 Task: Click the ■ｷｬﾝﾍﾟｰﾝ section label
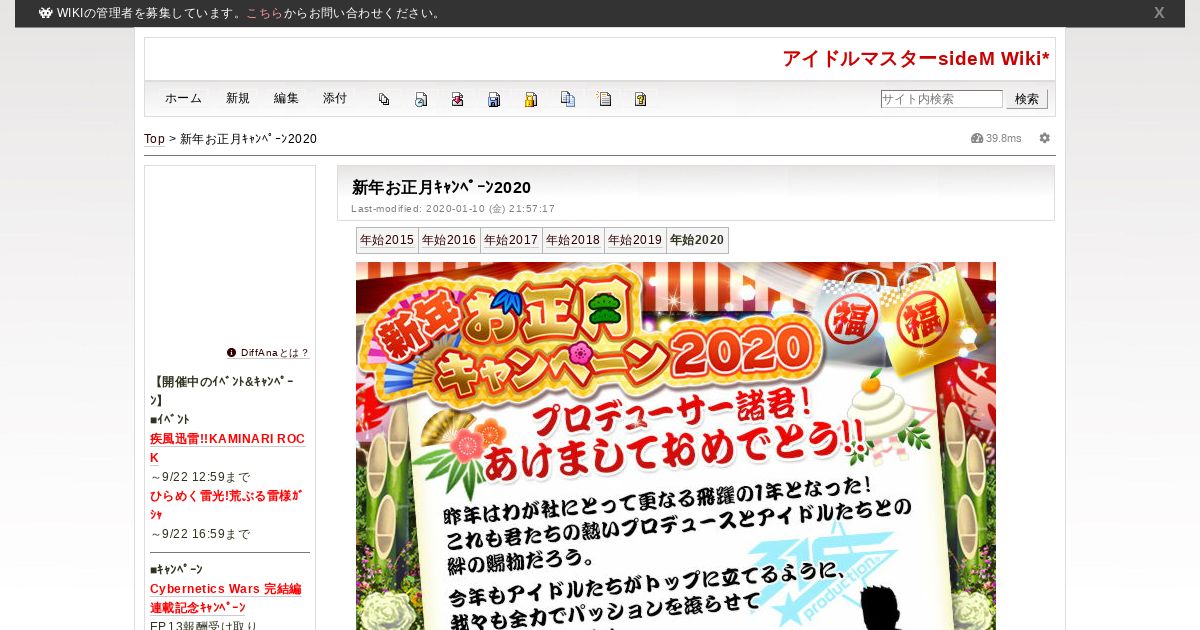tap(176, 570)
